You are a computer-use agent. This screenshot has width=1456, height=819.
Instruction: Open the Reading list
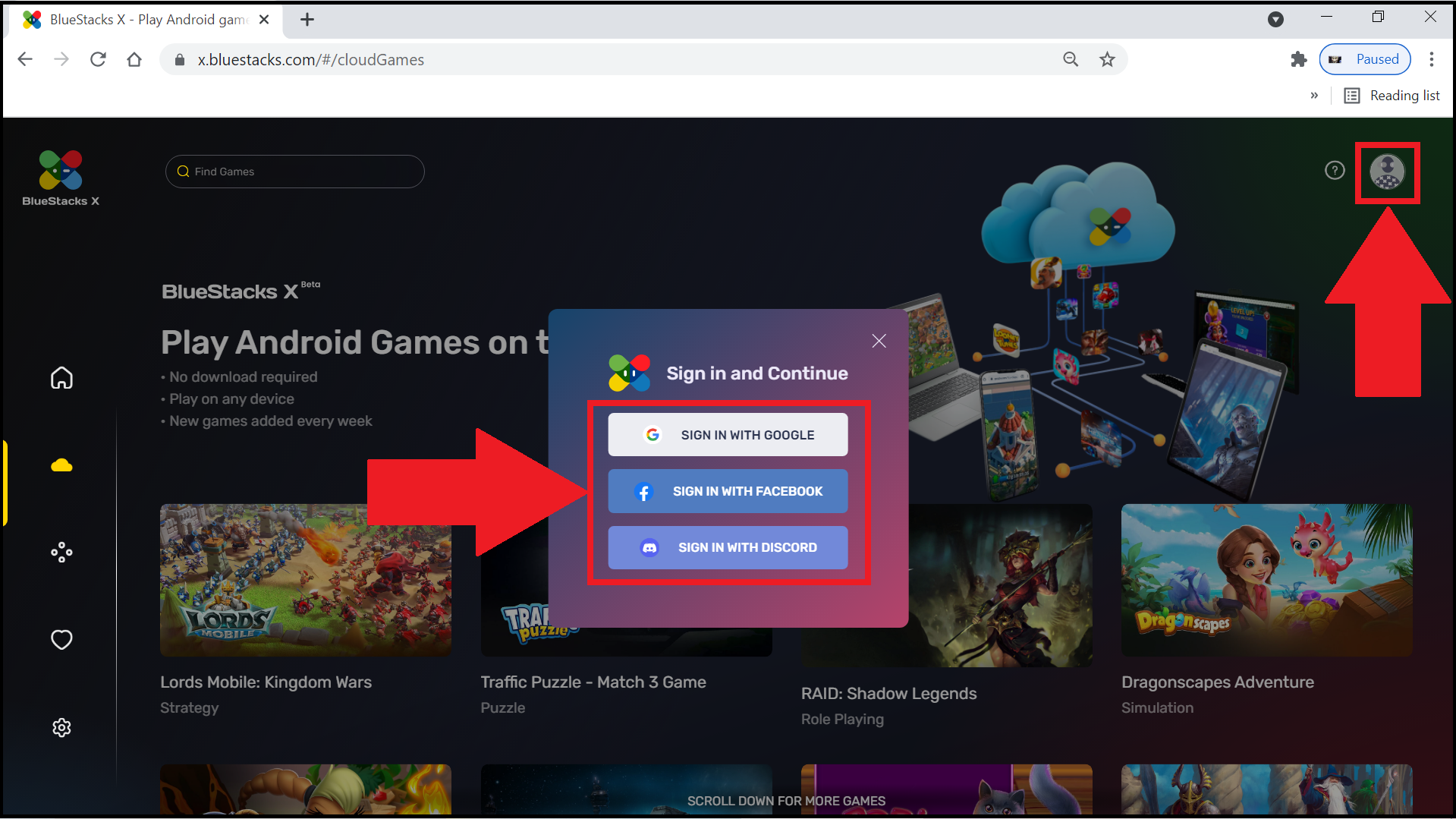(x=1392, y=96)
